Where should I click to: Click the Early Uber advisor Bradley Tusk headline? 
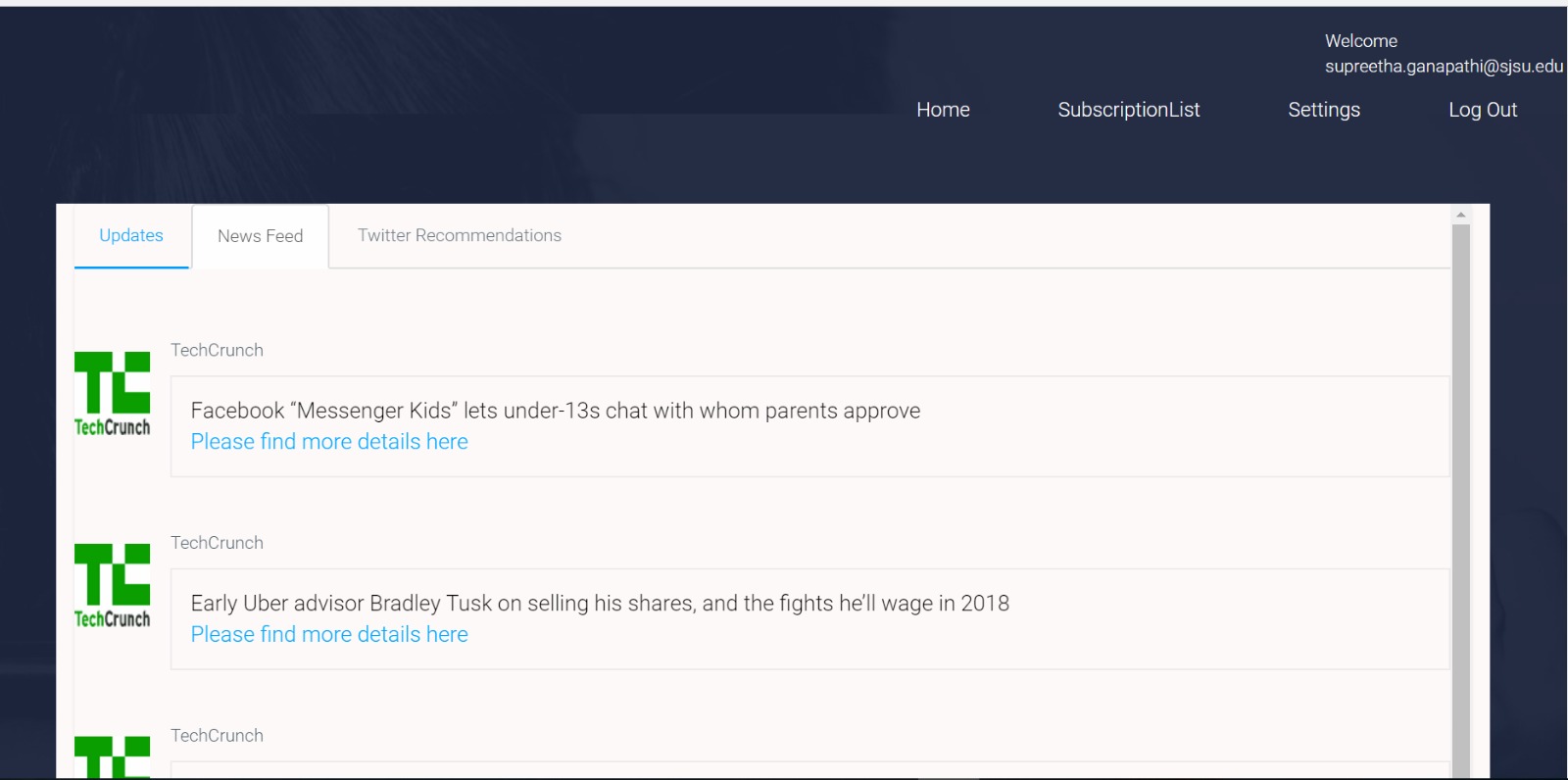tap(600, 604)
